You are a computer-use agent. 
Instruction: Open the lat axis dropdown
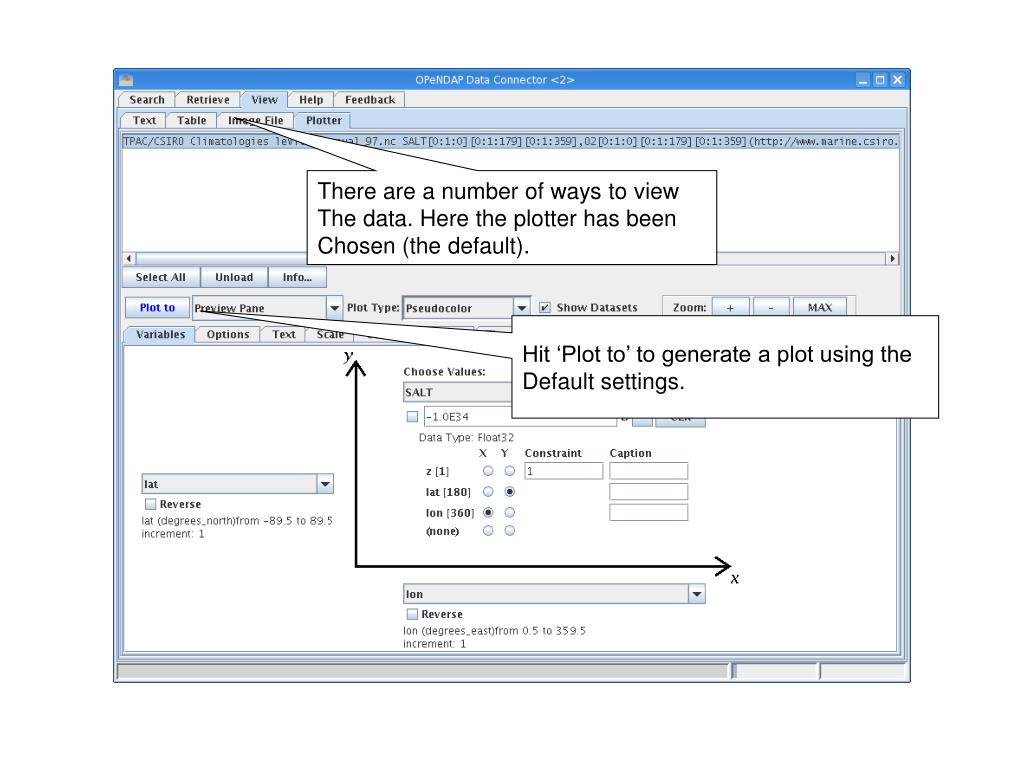[238, 484]
